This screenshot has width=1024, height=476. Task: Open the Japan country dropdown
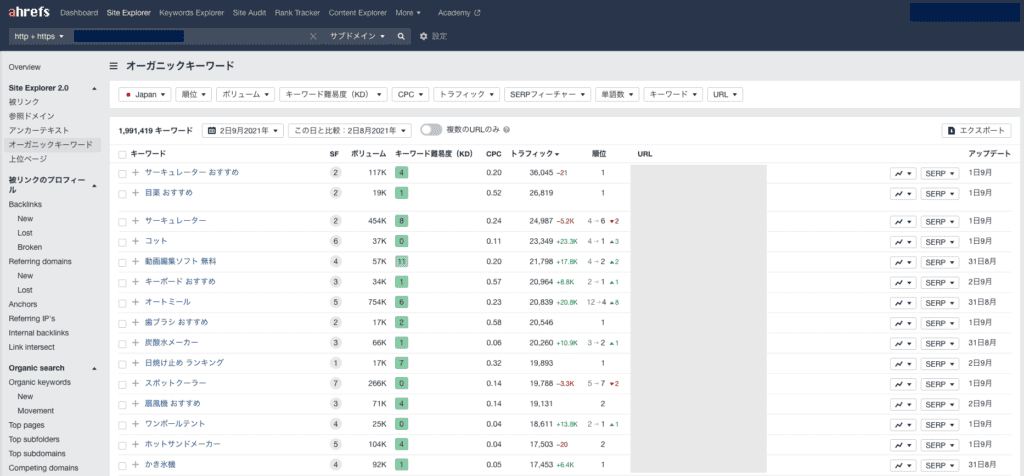[x=144, y=95]
